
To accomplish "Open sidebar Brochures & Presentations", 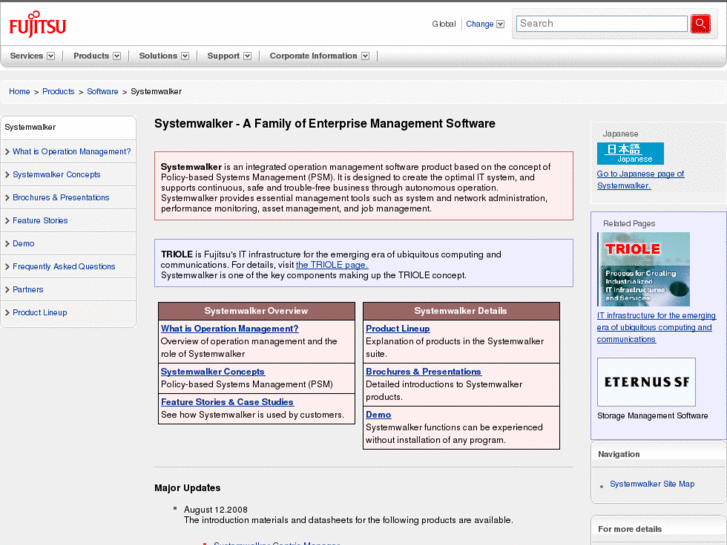I will [61, 198].
